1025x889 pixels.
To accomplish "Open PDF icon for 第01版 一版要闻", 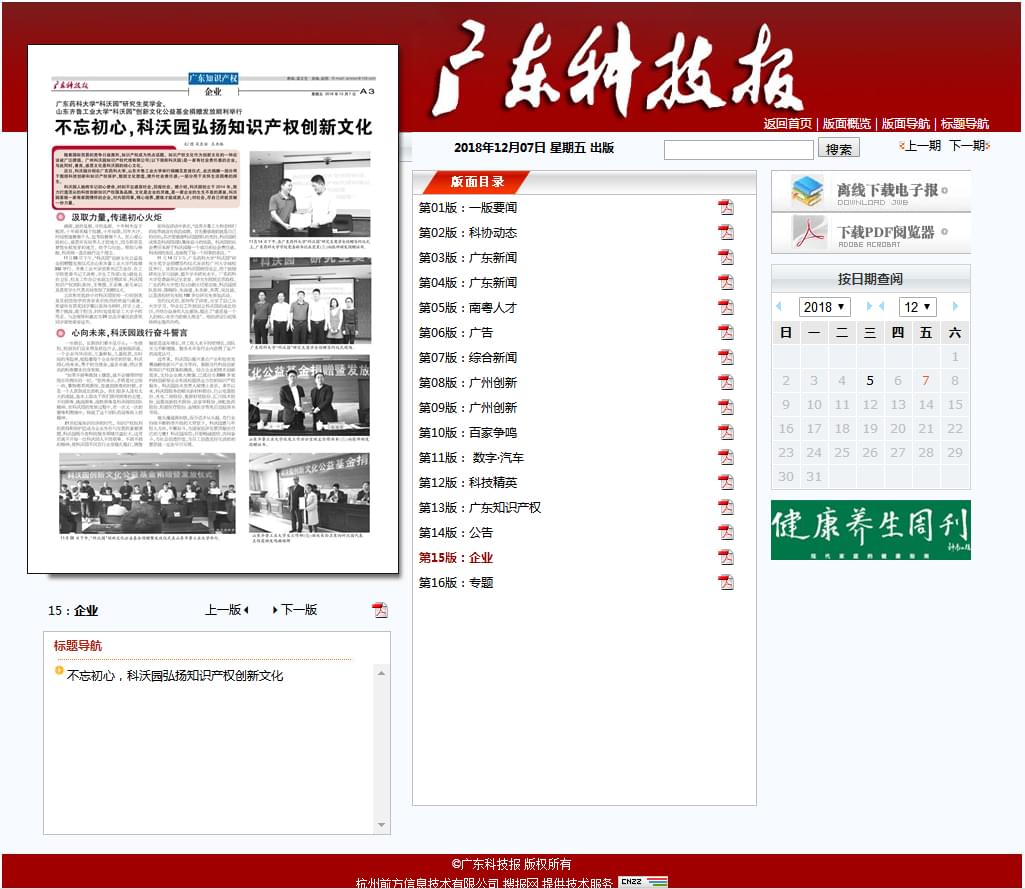I will pos(726,207).
